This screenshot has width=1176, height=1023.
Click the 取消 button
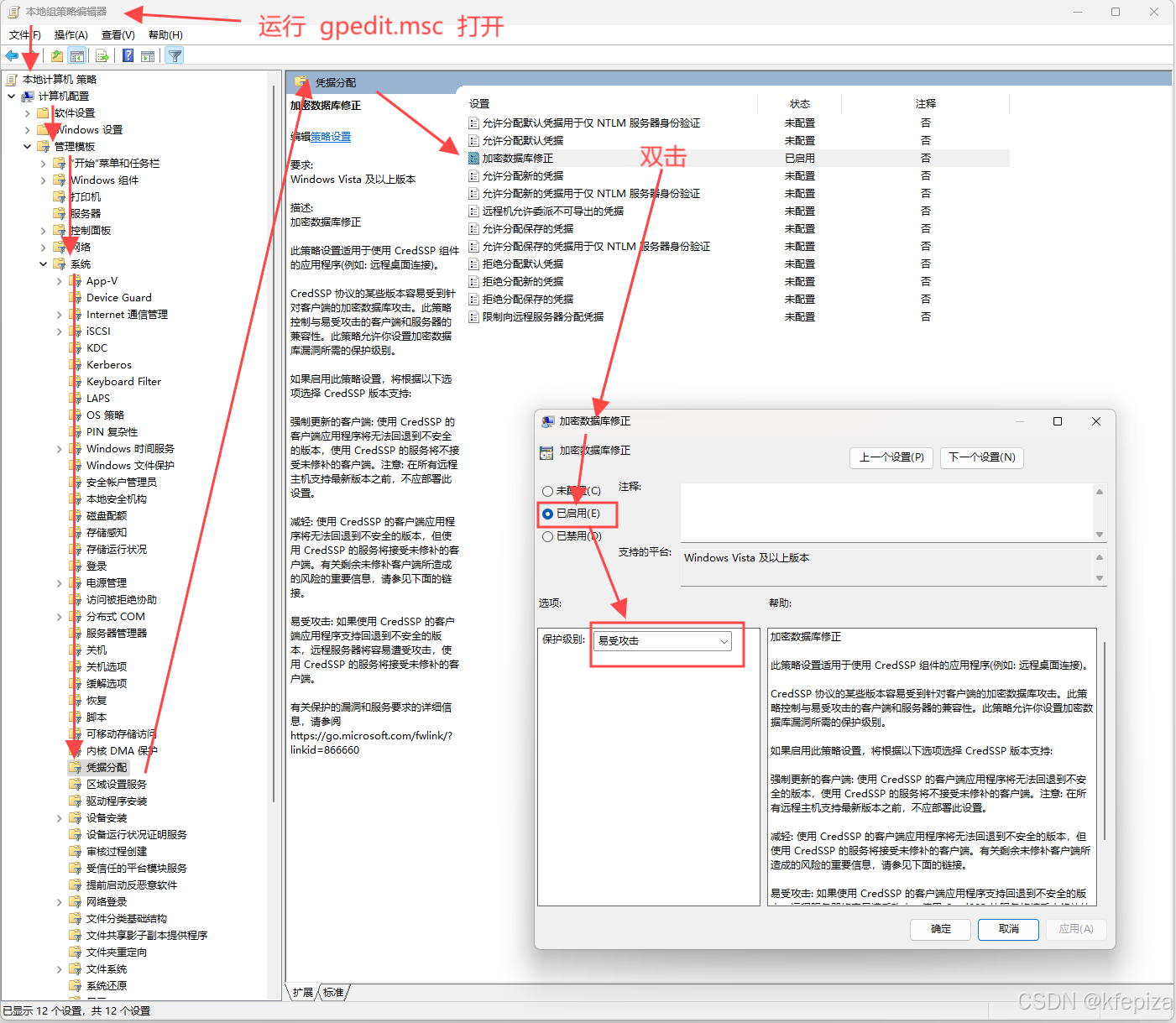(x=1009, y=929)
